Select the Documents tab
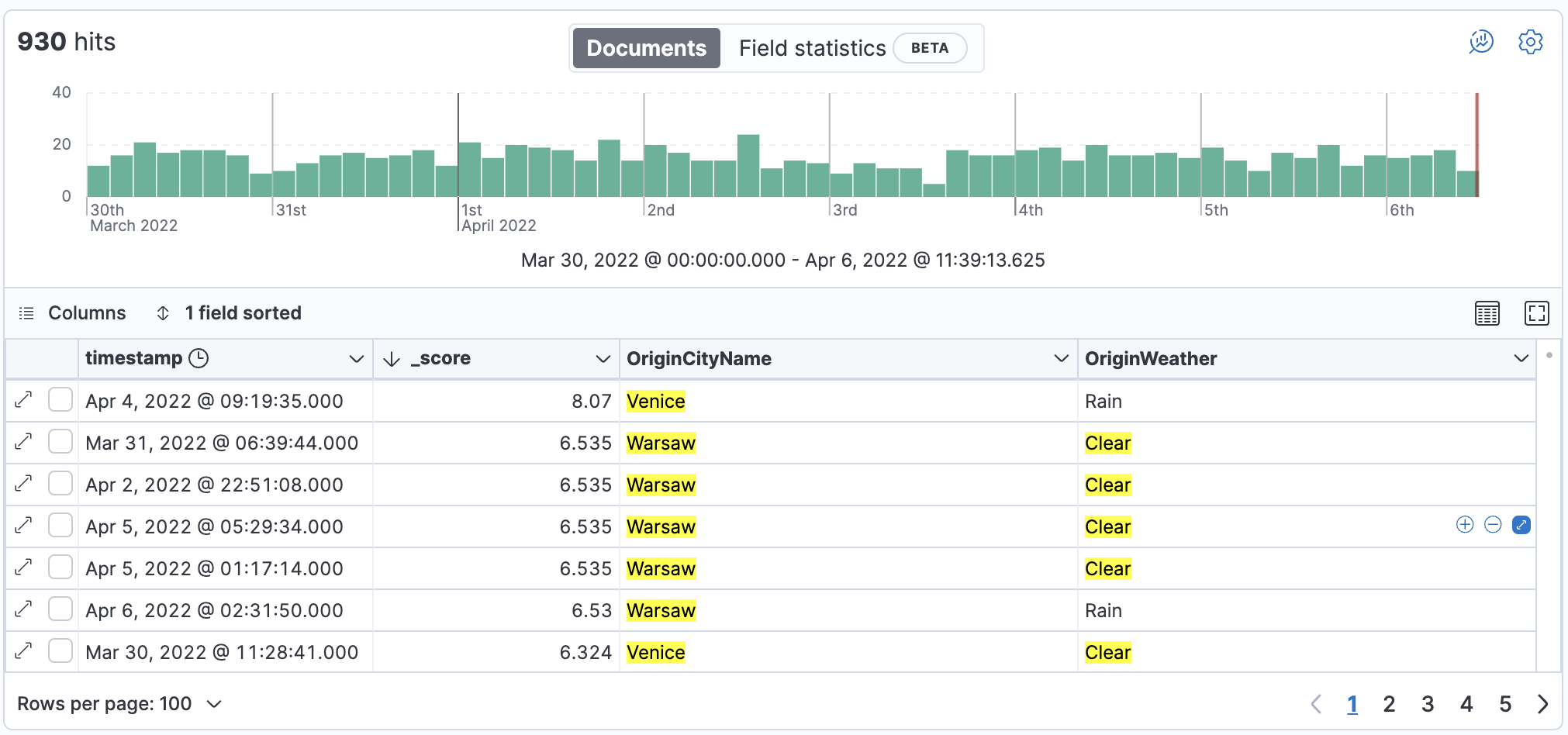The height and width of the screenshot is (735, 1568). tap(646, 48)
